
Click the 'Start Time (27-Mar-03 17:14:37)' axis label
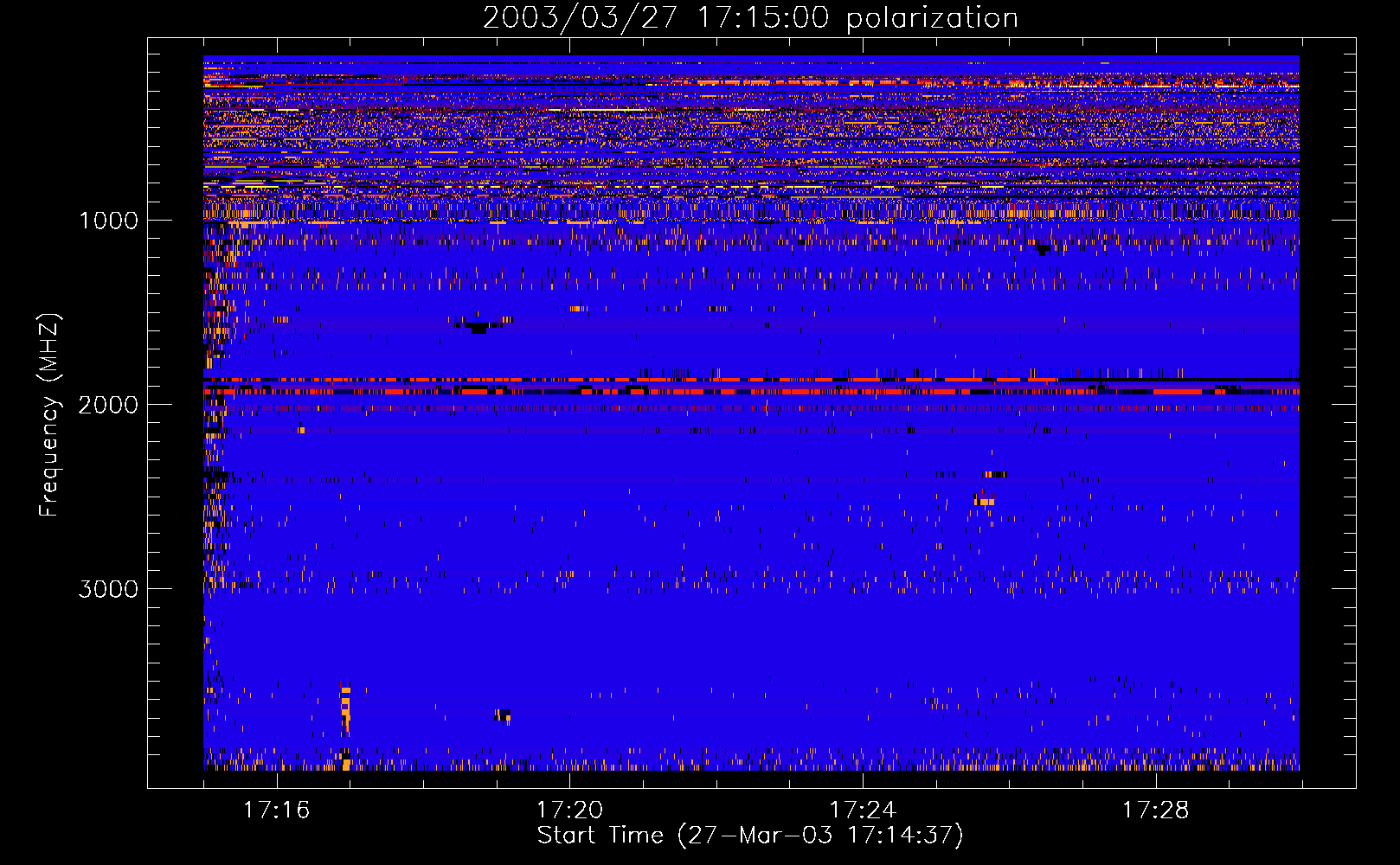pyautogui.click(x=750, y=836)
